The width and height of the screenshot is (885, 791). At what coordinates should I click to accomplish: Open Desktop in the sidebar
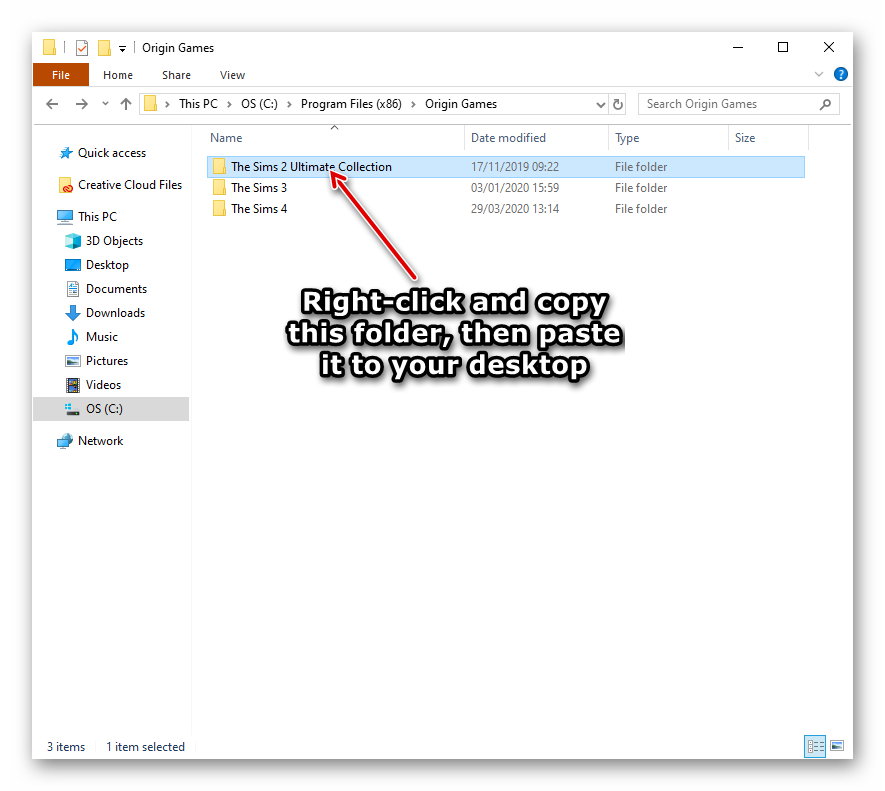(107, 265)
